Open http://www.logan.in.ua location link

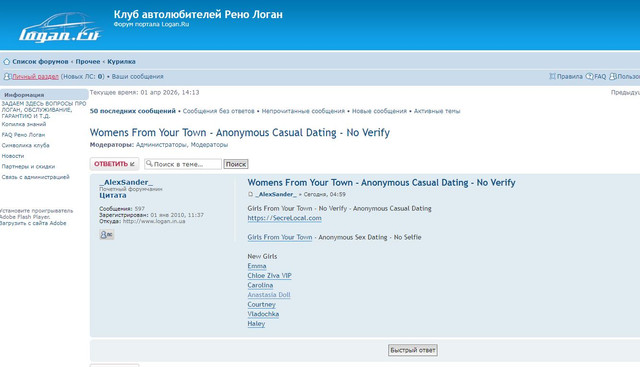click(154, 221)
